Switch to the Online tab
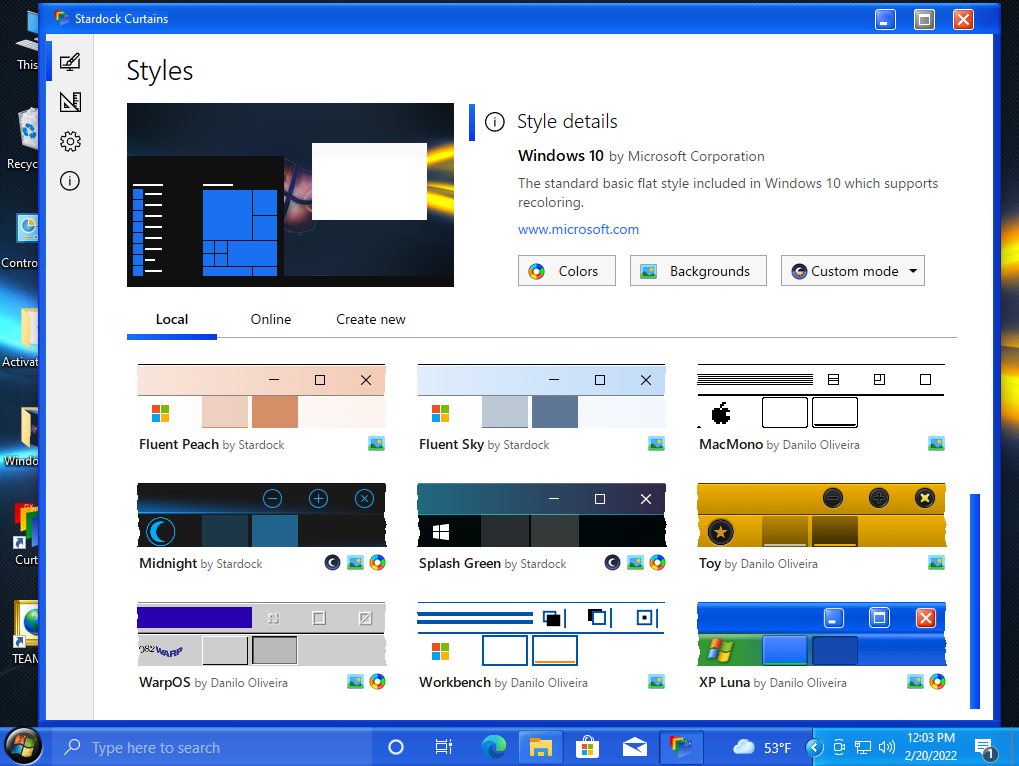The image size is (1019, 766). click(271, 320)
